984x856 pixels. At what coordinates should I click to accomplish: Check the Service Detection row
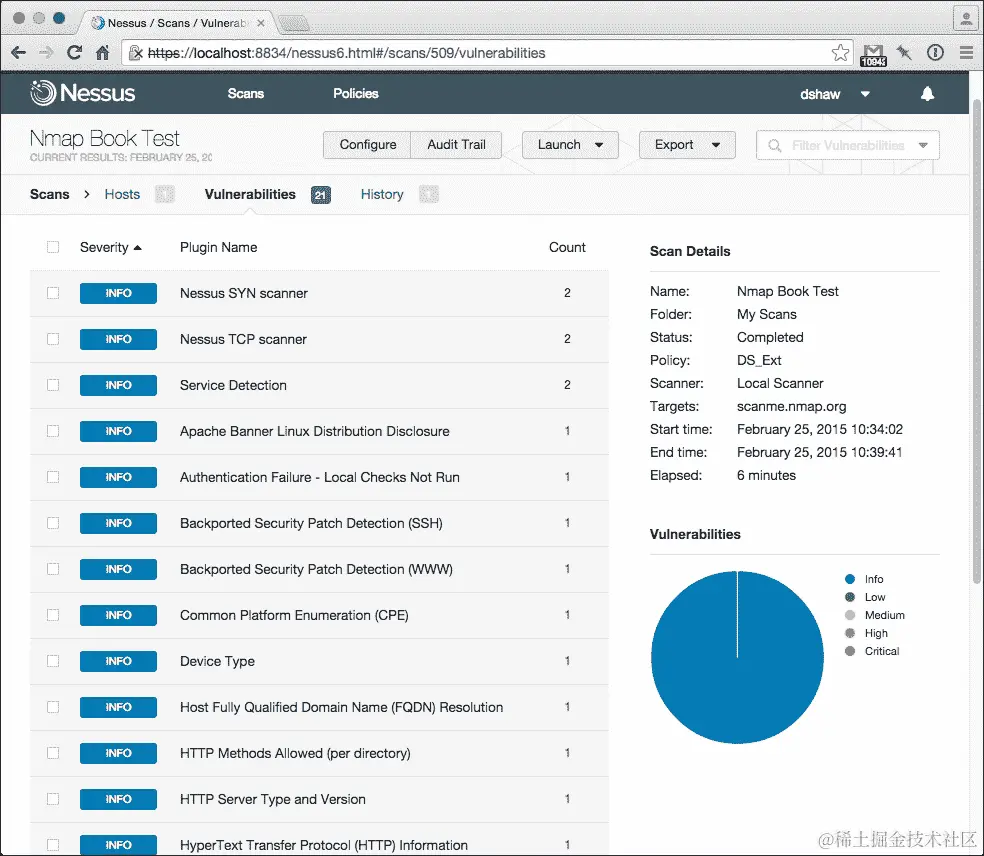pos(53,385)
